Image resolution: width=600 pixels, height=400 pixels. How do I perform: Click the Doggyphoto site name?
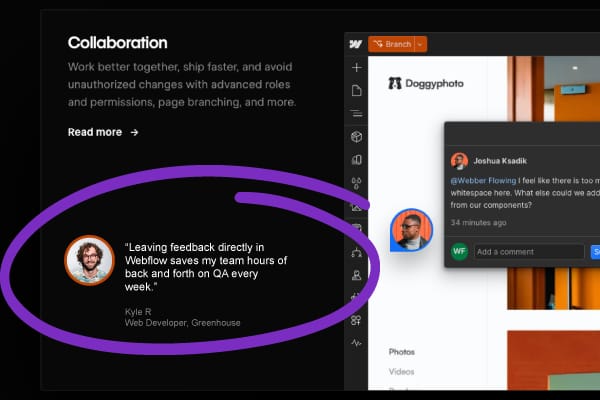[434, 83]
